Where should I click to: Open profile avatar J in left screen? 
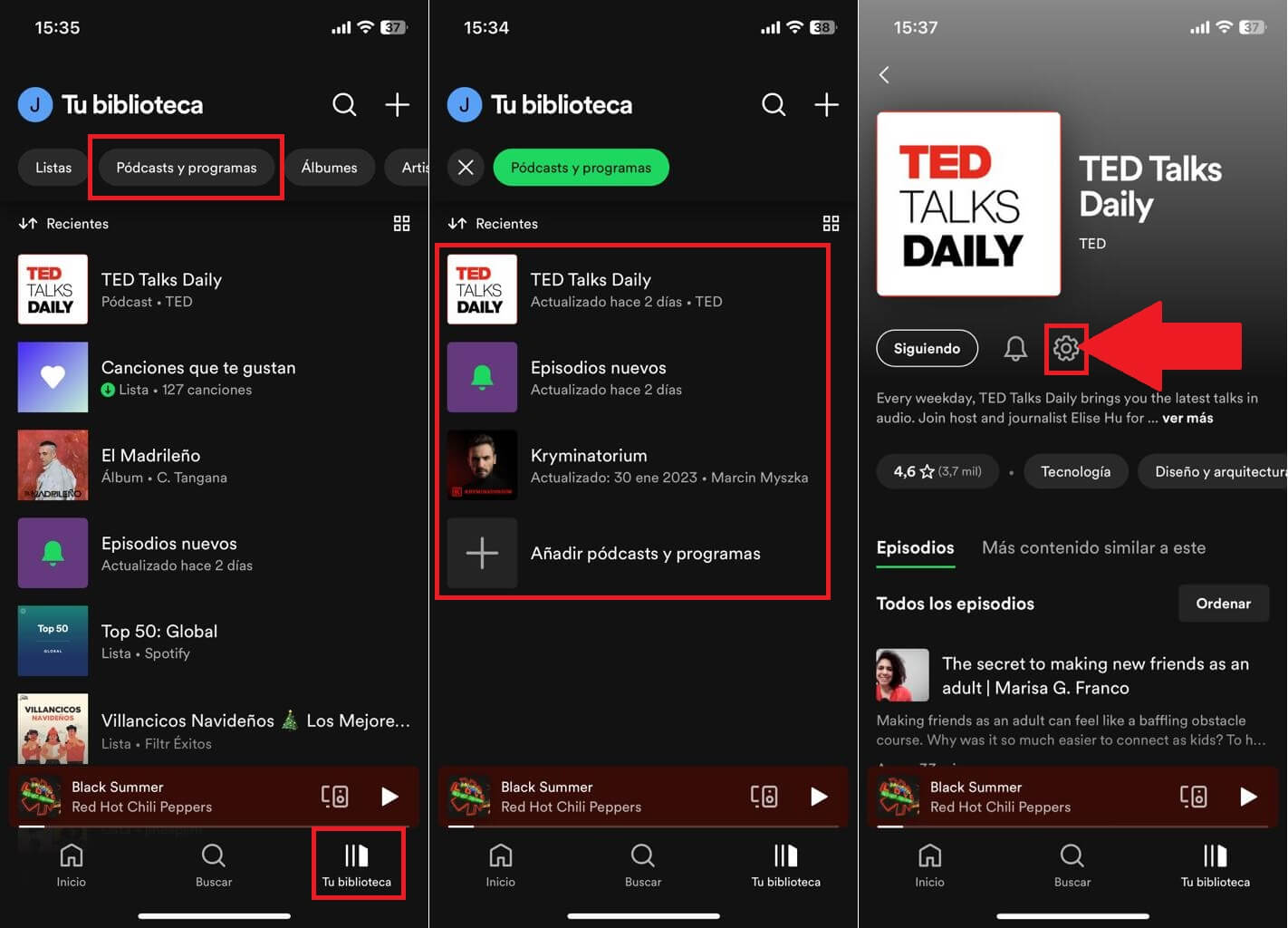(34, 104)
